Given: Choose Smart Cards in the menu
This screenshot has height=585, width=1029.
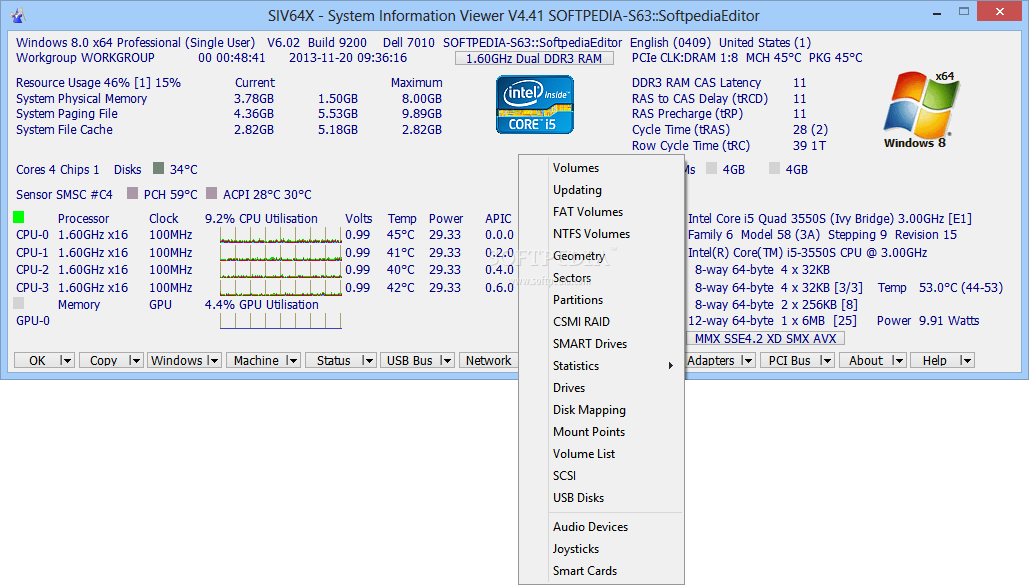Looking at the screenshot, I should (x=601, y=571).
